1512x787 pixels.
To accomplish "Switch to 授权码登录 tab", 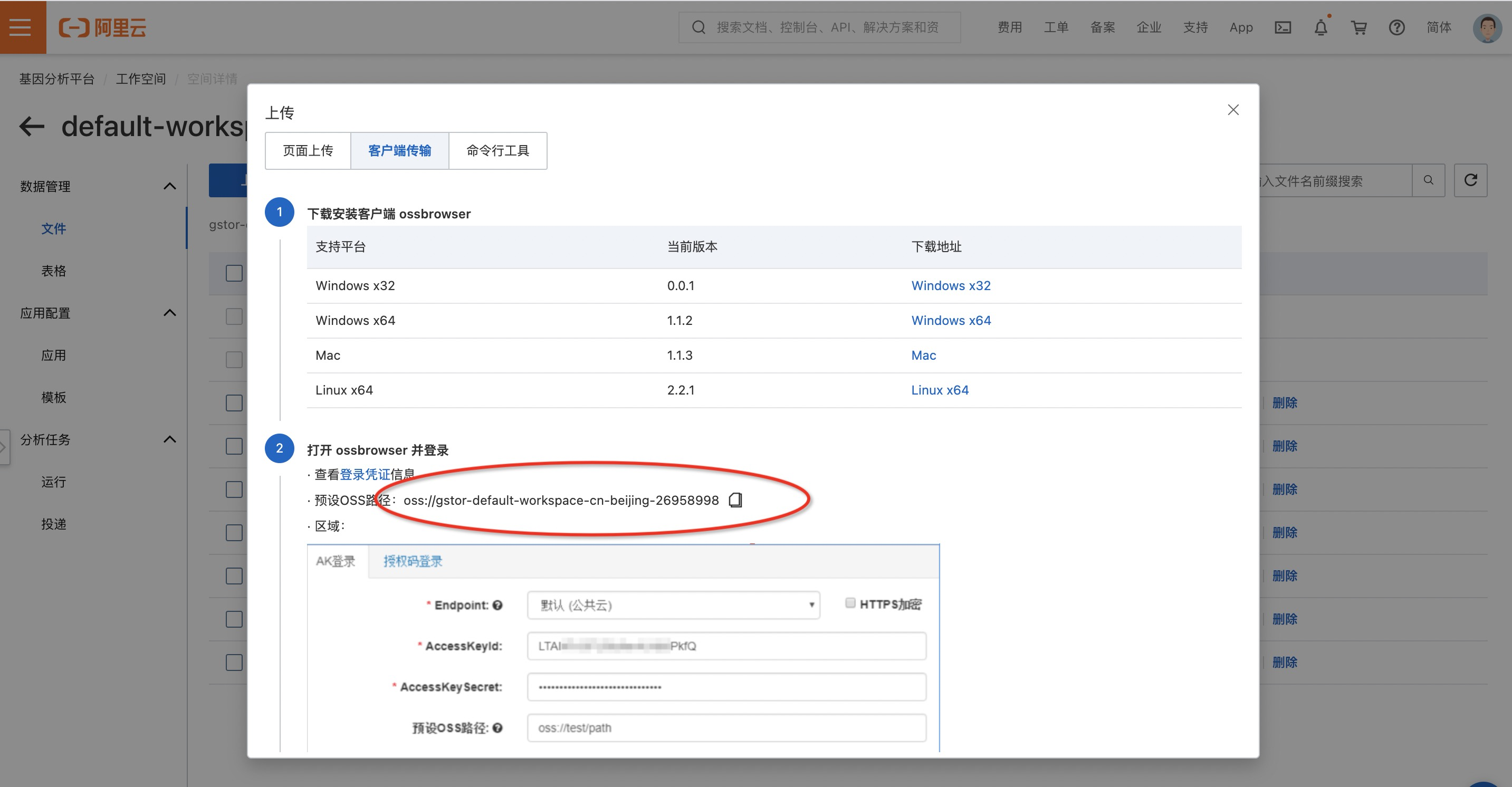I will pyautogui.click(x=413, y=562).
